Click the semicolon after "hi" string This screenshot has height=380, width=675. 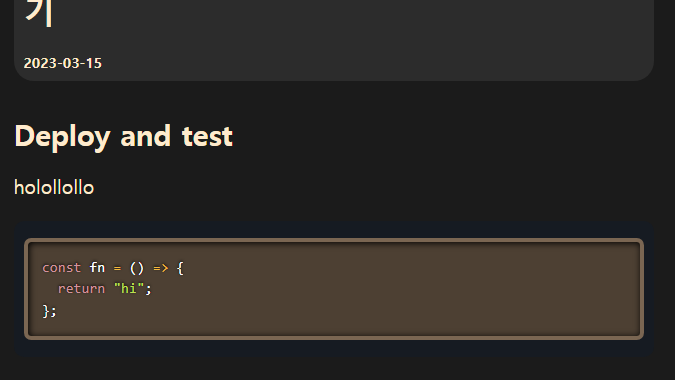click(x=149, y=289)
